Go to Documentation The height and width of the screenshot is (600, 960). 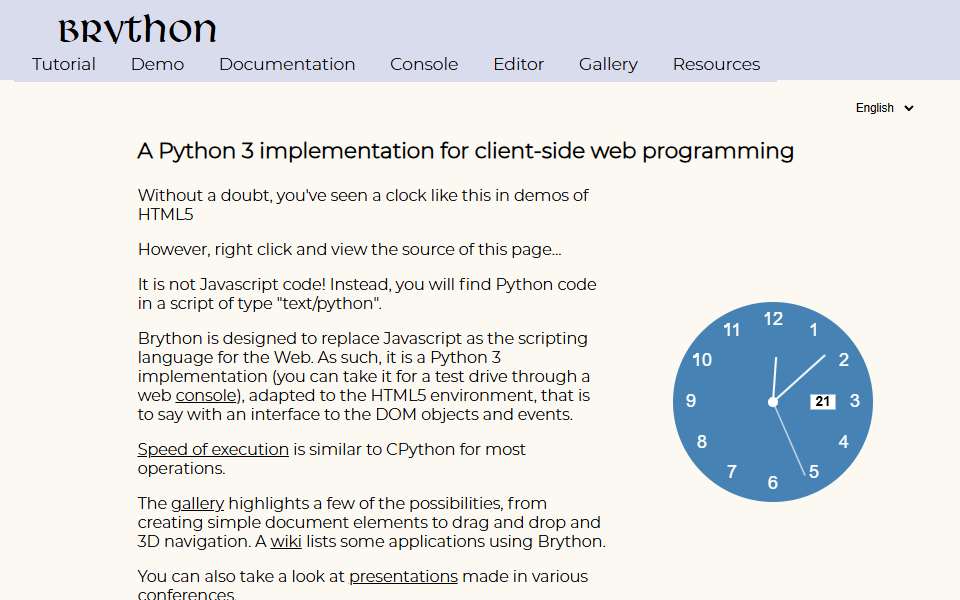click(287, 64)
